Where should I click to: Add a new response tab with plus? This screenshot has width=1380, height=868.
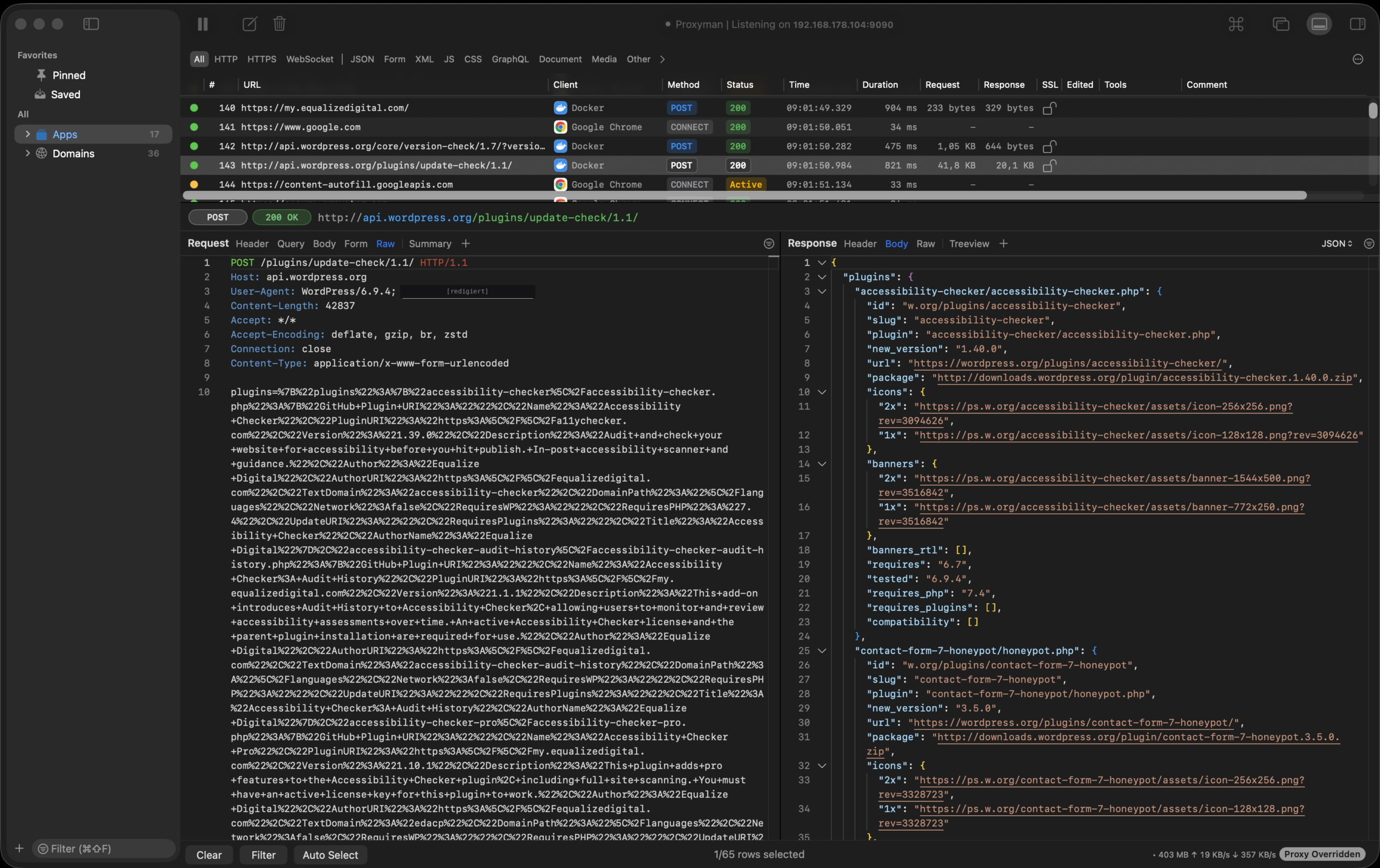pos(1004,244)
